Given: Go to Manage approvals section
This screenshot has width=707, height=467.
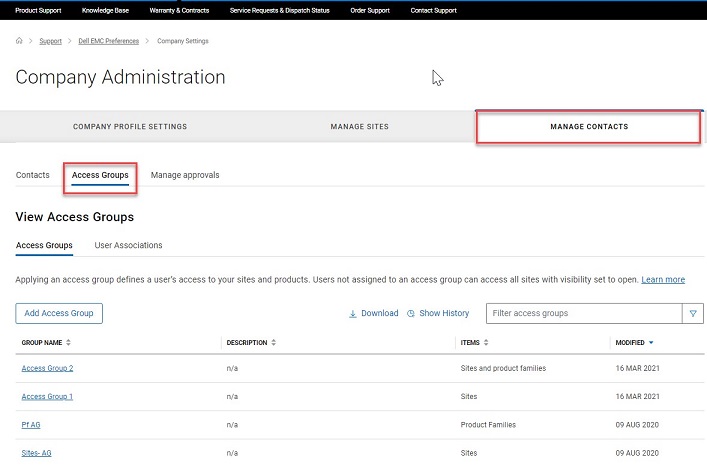Looking at the screenshot, I should 185,175.
